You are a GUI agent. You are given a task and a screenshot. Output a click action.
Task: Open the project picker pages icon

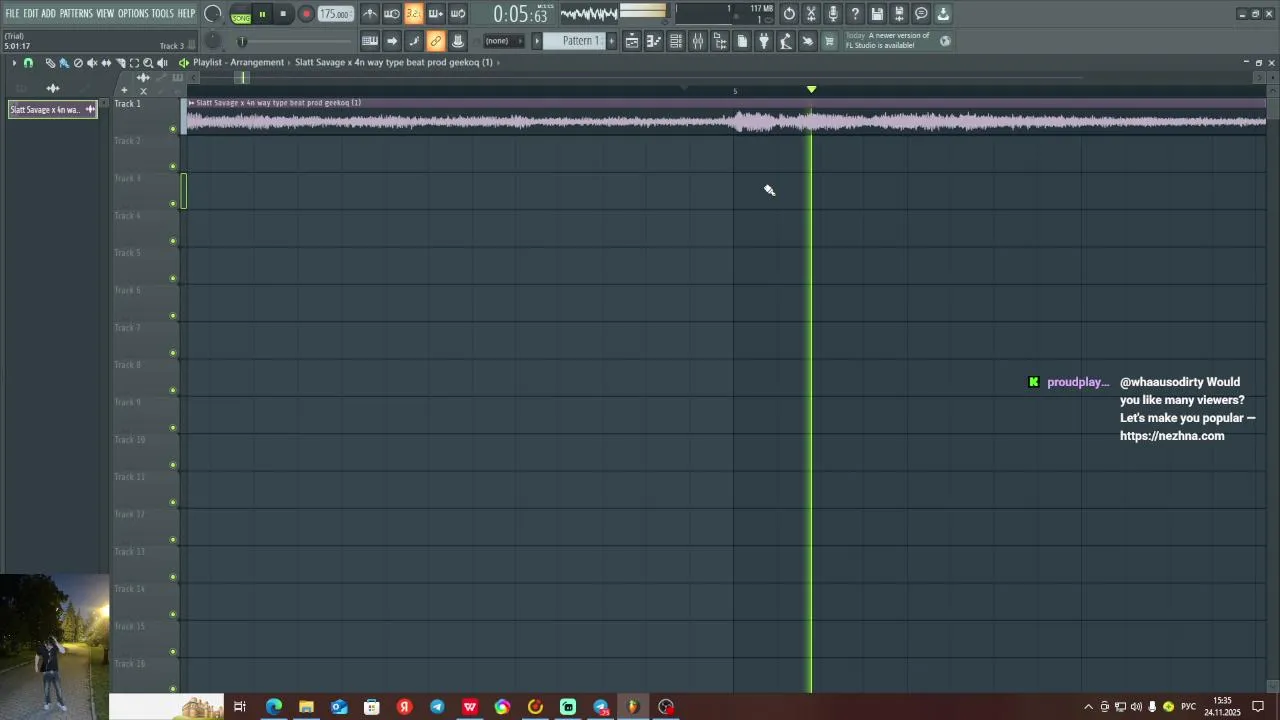[742, 41]
